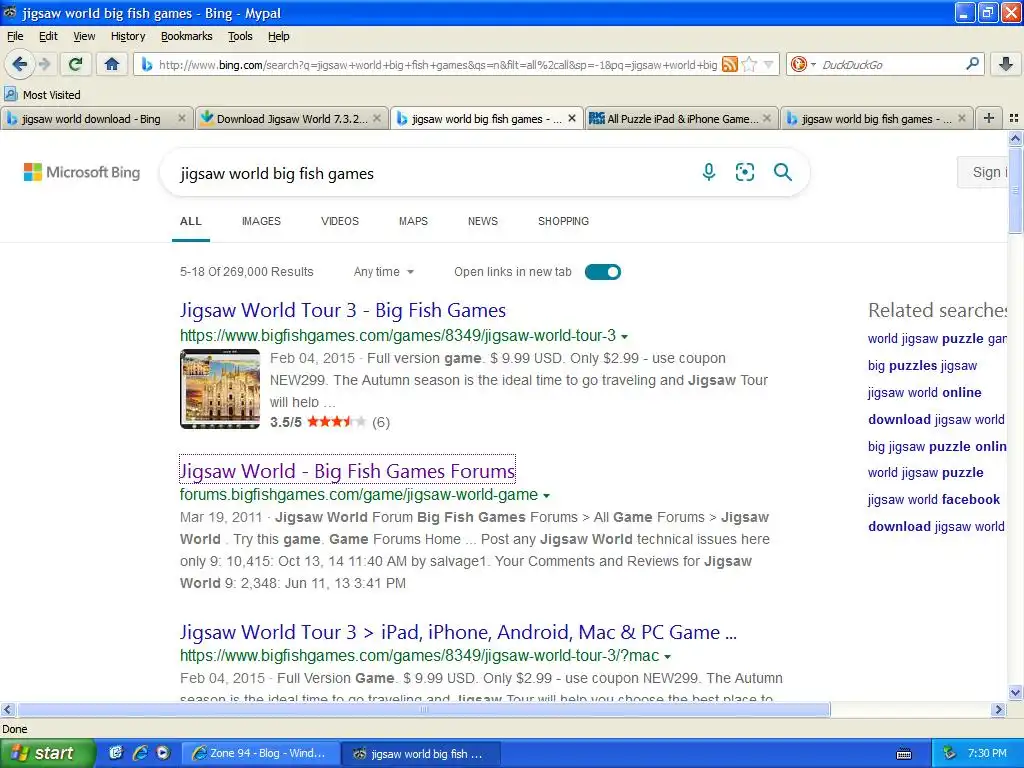The image size is (1024, 768).
Task: Click the system tray network icon
Action: [x=950, y=753]
